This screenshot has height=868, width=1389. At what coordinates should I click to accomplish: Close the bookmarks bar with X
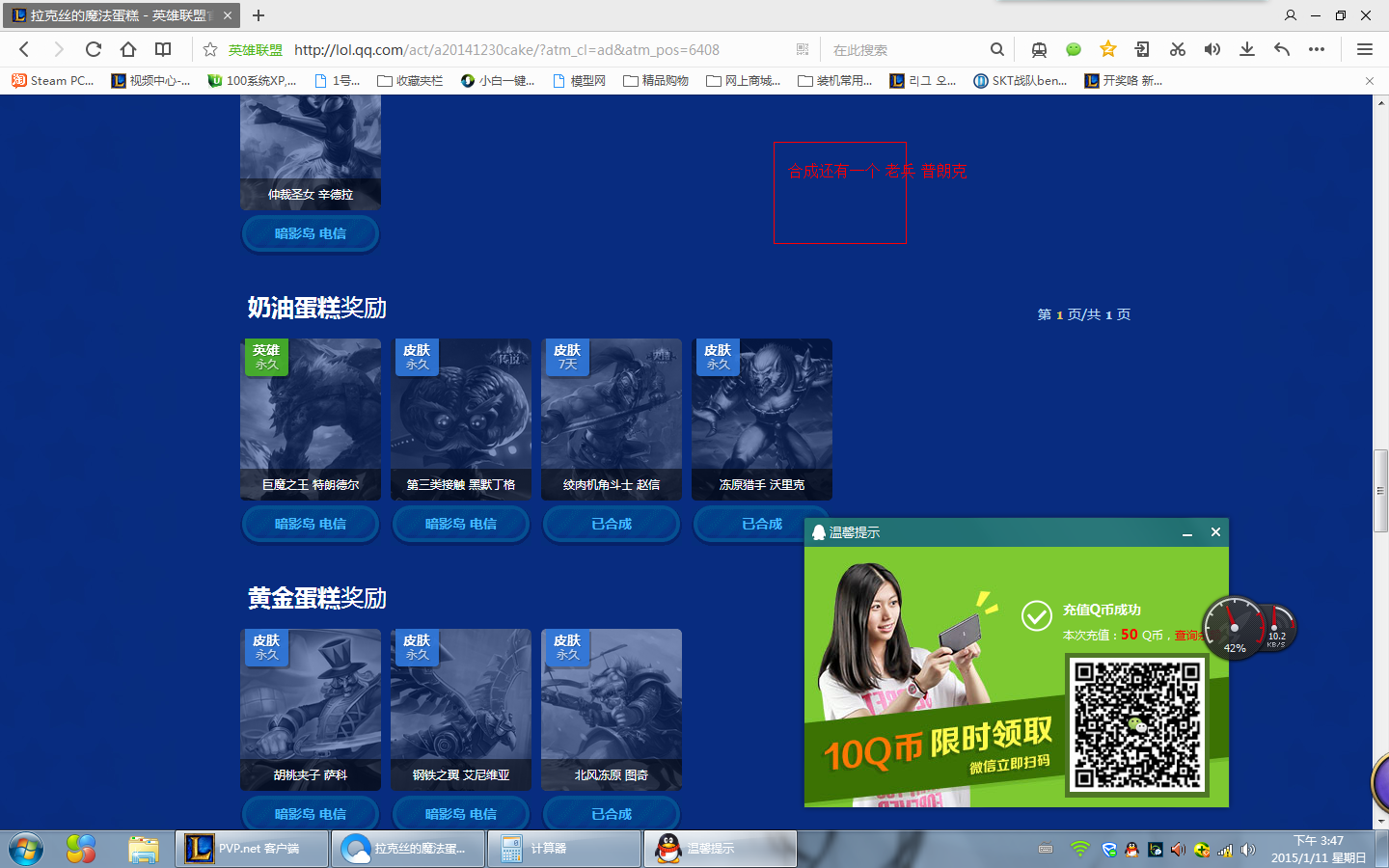pyautogui.click(x=1370, y=81)
